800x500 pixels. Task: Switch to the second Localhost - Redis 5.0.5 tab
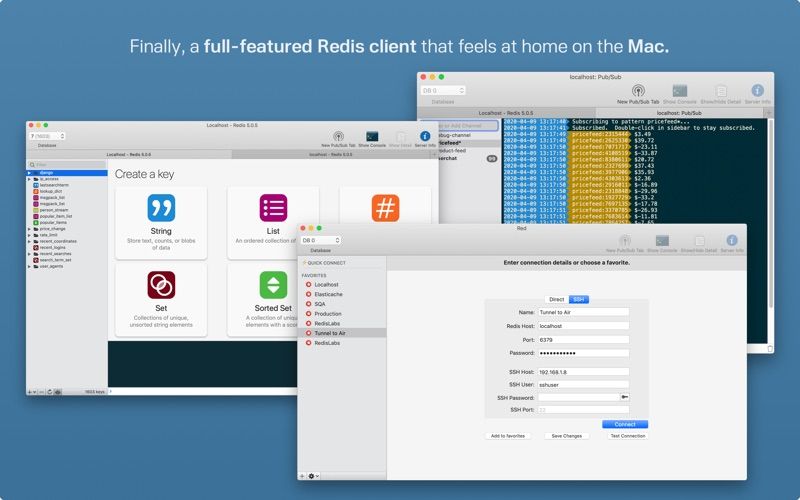(330, 155)
